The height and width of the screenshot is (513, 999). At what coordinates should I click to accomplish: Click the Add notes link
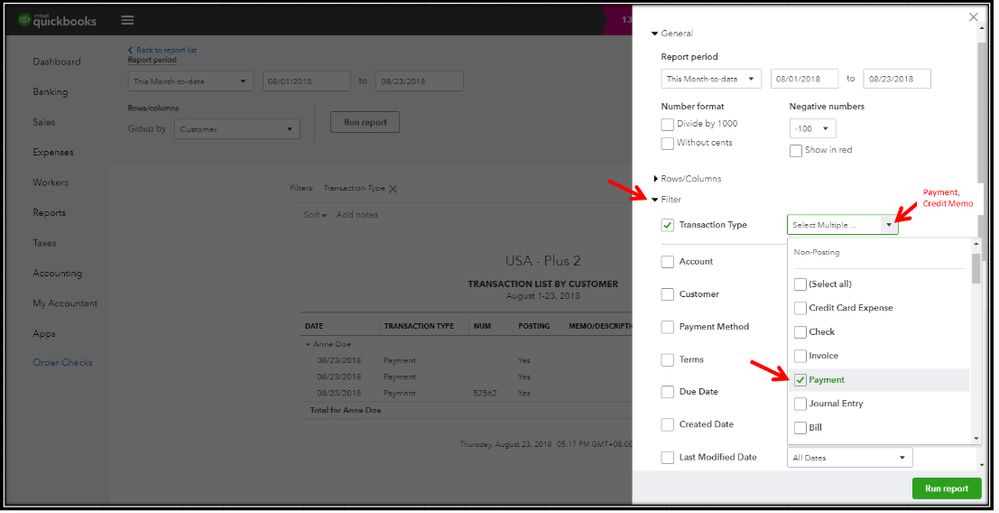coord(357,215)
